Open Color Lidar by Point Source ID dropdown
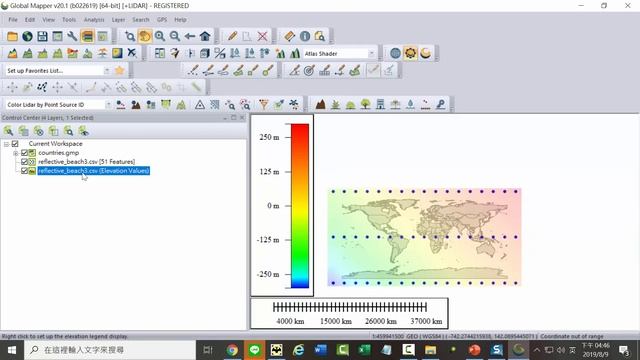Viewport: 640px width, 360px height. (x=108, y=105)
